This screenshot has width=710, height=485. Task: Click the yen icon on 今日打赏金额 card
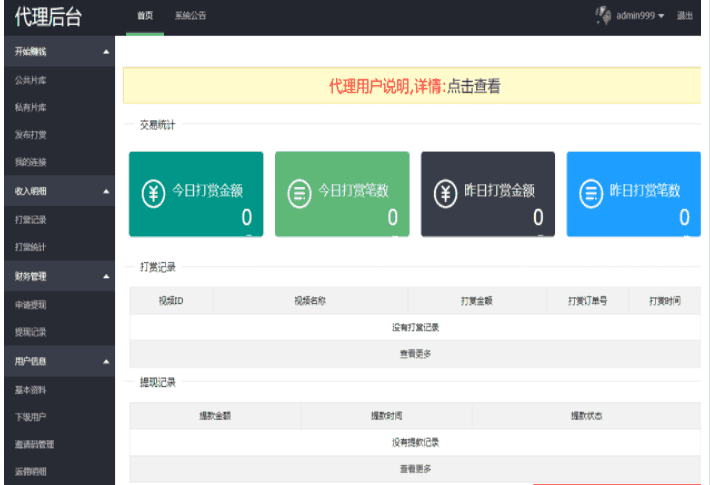click(153, 194)
